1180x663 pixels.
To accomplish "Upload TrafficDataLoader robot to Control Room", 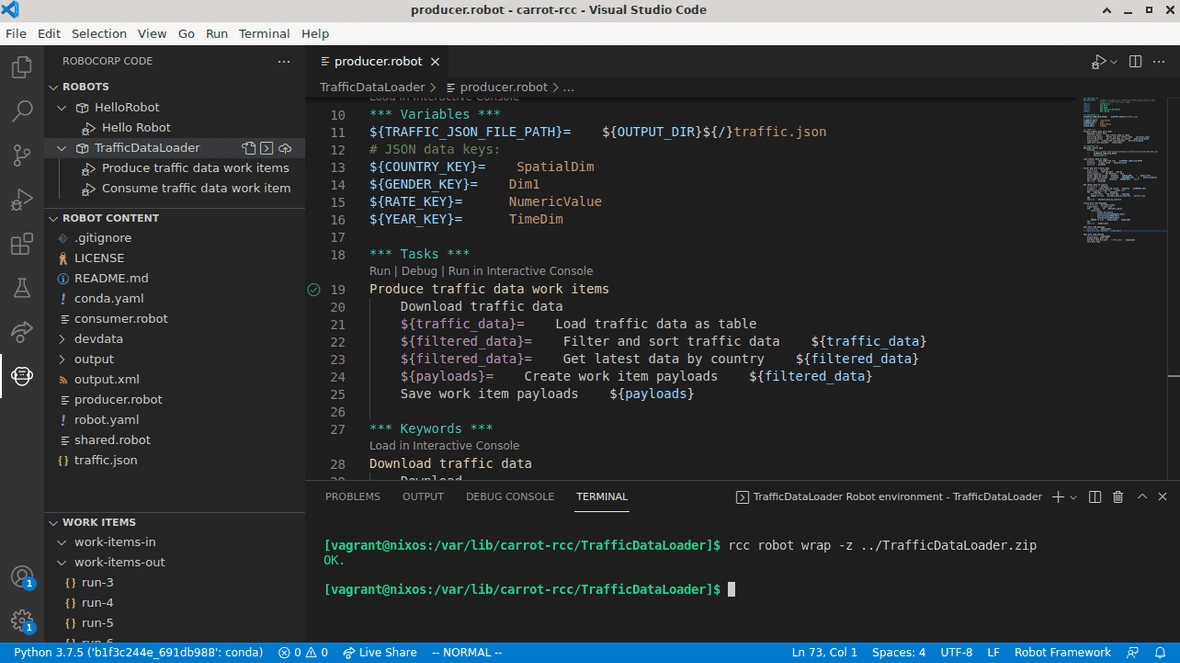I will (284, 147).
